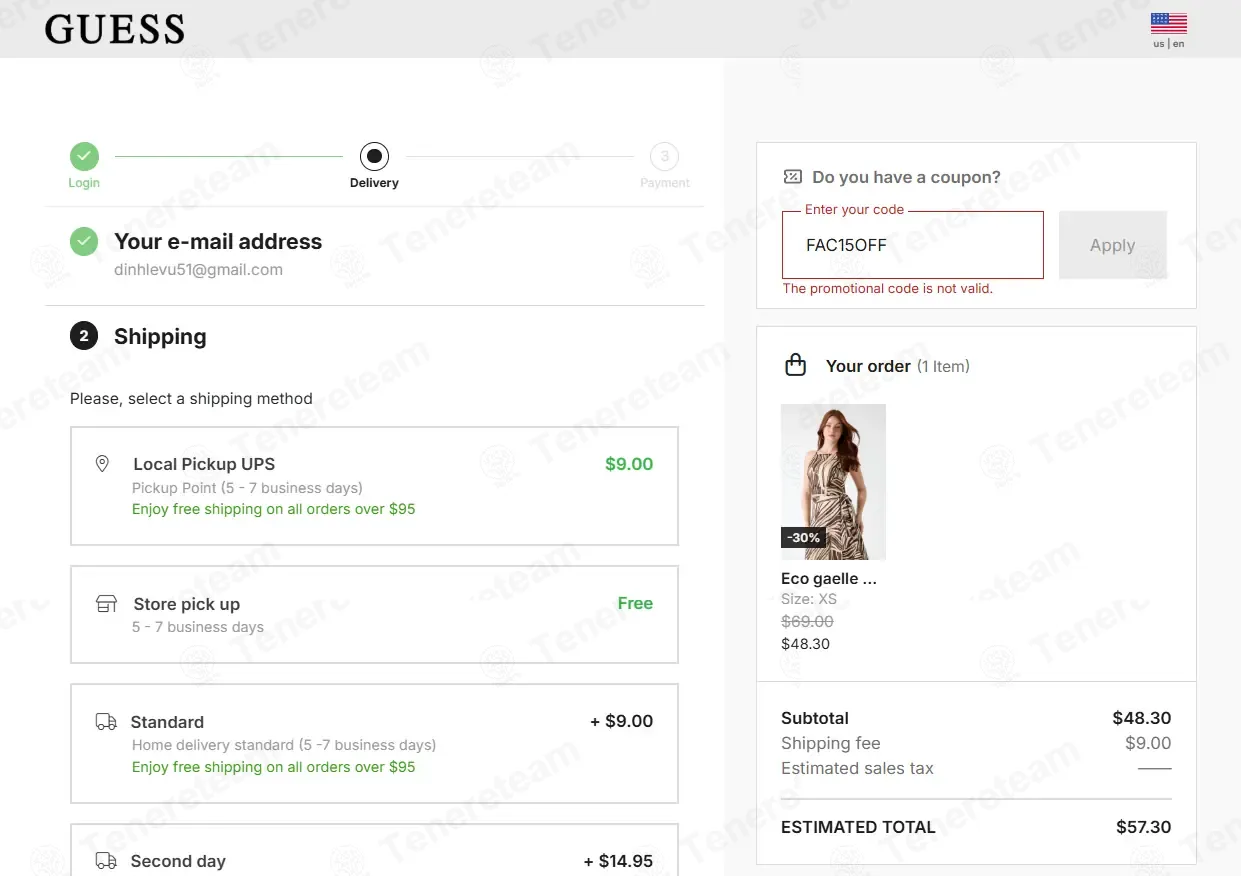Image resolution: width=1241 pixels, height=876 pixels.
Task: Click Home delivery standard description text
Action: (x=284, y=745)
